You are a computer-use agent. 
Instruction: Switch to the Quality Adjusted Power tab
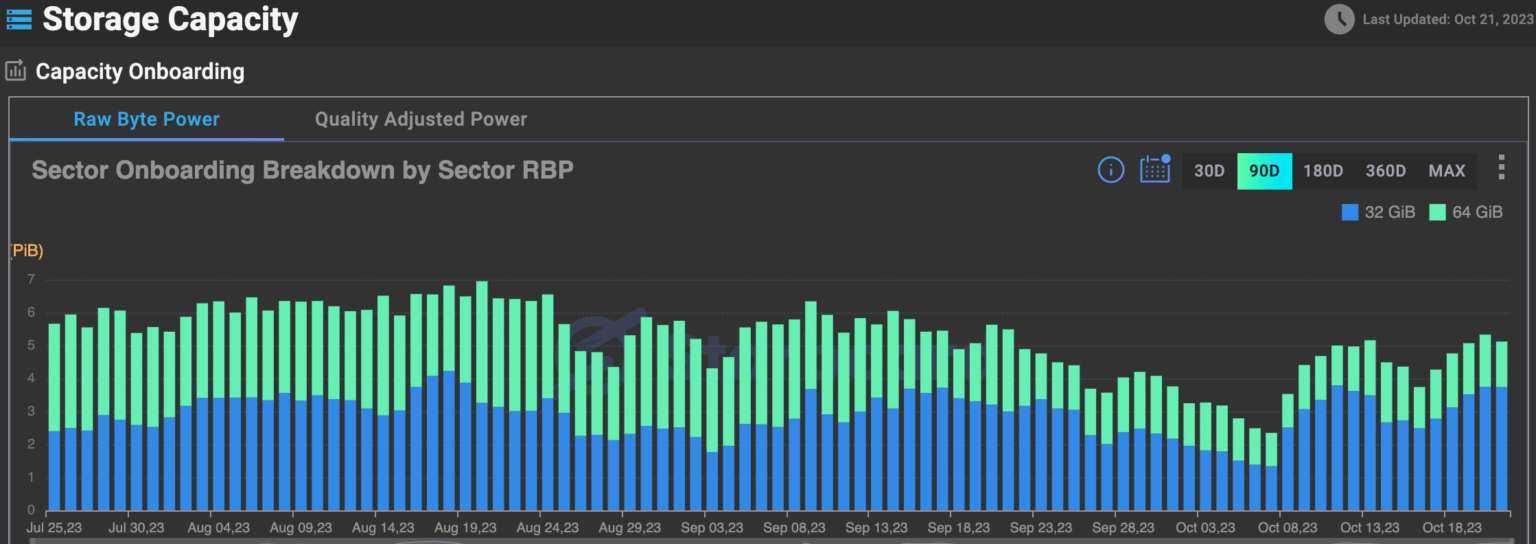click(x=420, y=119)
